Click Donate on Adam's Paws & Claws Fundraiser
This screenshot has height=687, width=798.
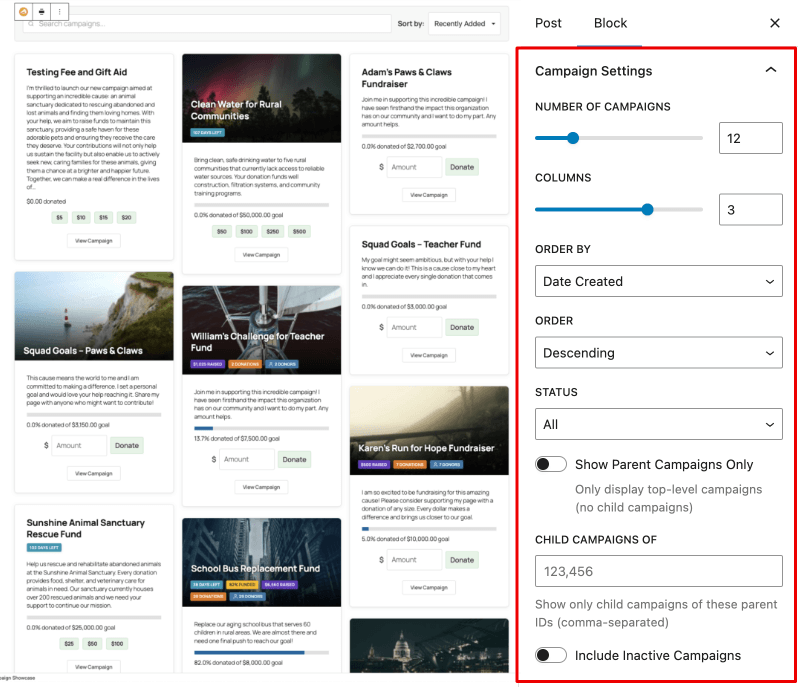click(x=462, y=168)
